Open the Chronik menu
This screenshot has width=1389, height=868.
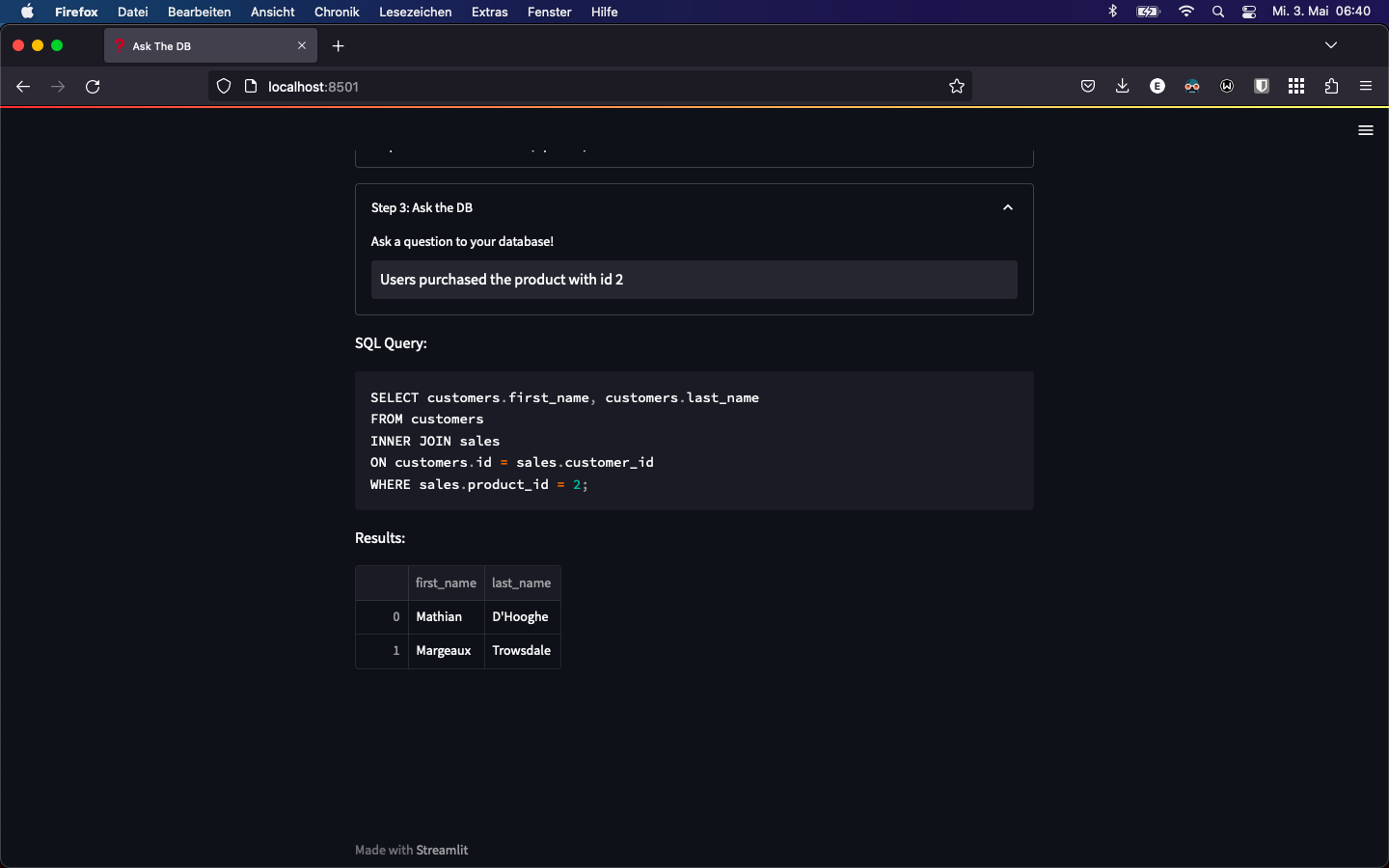pyautogui.click(x=337, y=12)
